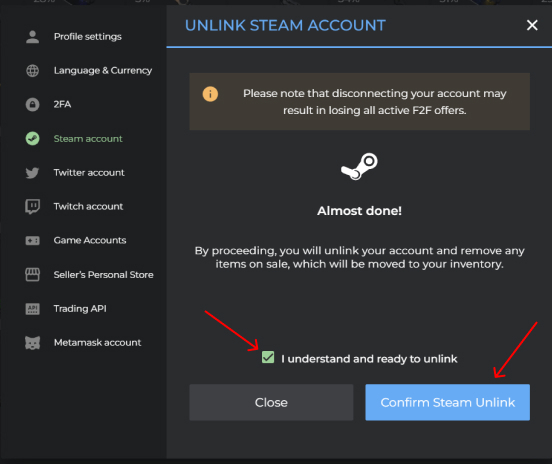The image size is (552, 464).
Task: Click the Metamask fox icon
Action: tap(32, 343)
